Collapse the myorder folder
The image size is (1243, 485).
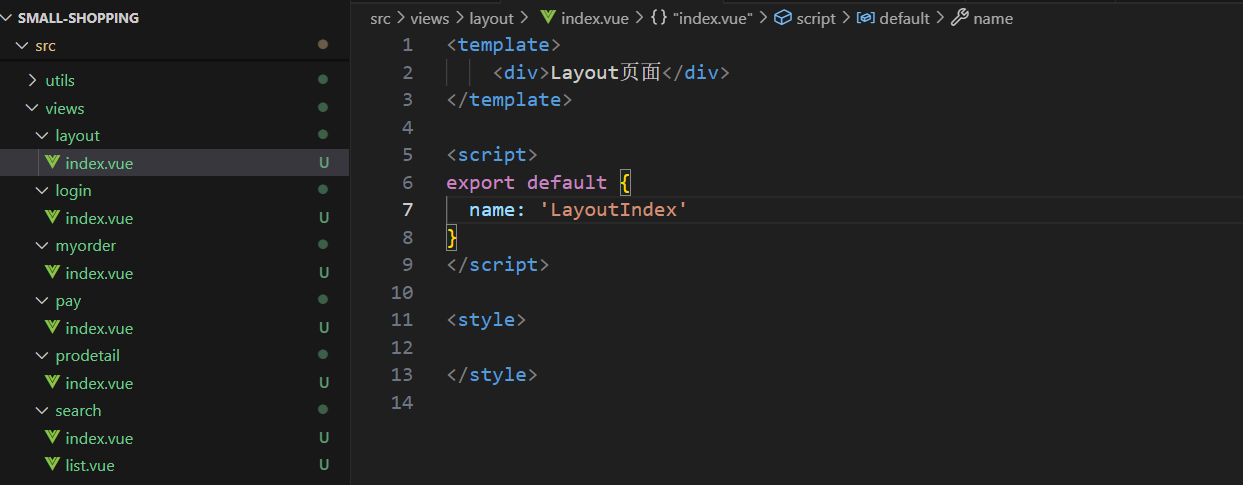[42, 246]
